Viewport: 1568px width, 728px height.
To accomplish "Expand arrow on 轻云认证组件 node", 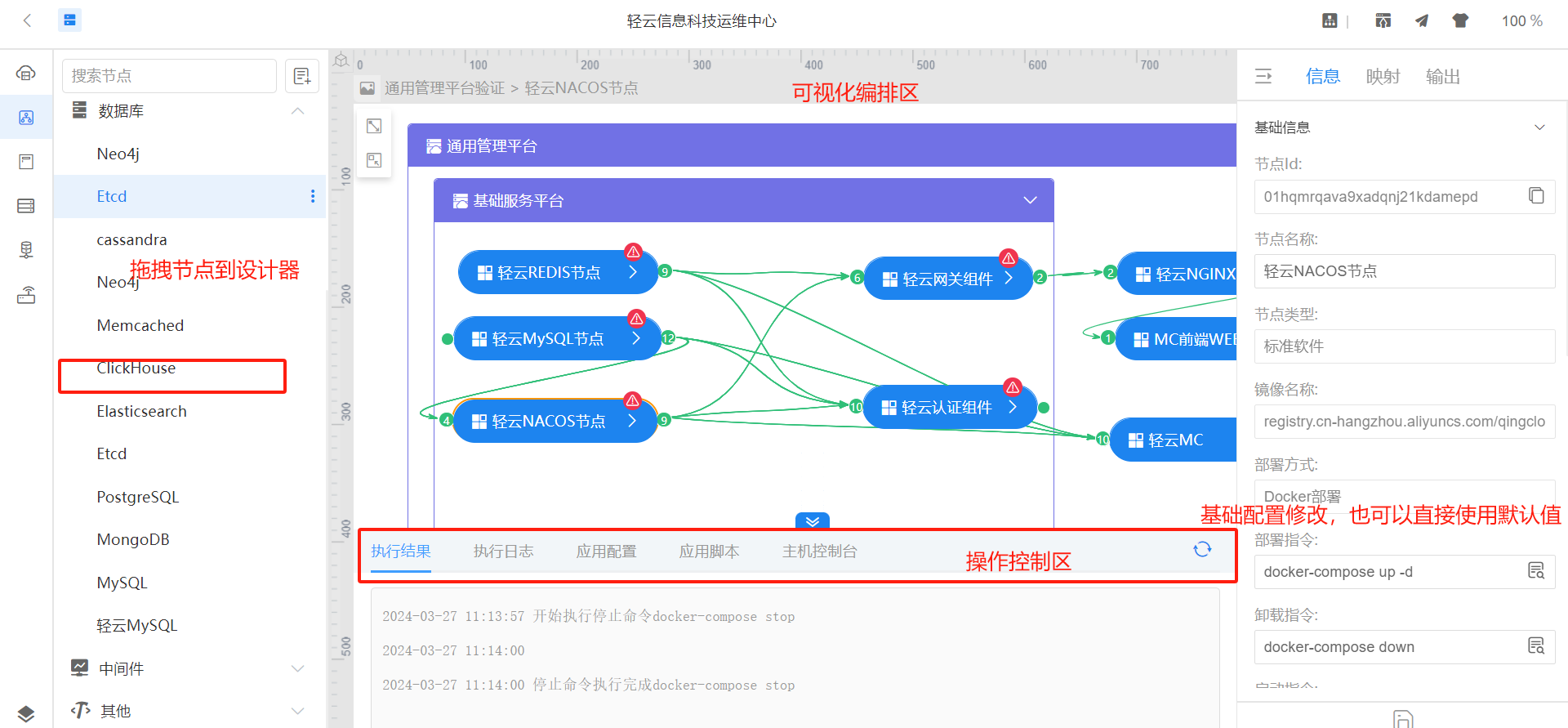I will coord(1013,407).
